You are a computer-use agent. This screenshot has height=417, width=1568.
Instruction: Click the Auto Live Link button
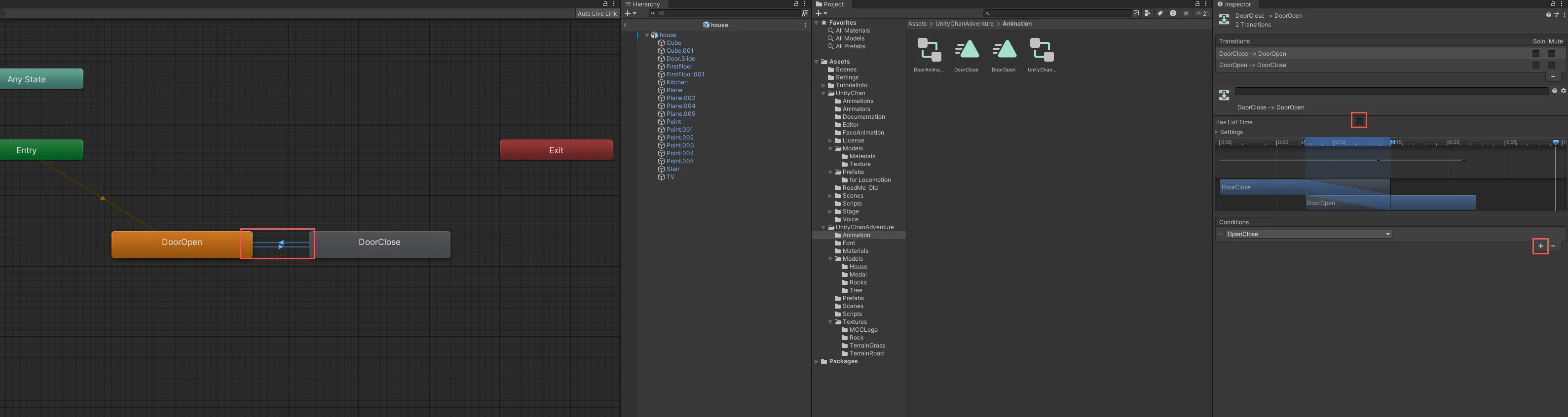click(597, 13)
